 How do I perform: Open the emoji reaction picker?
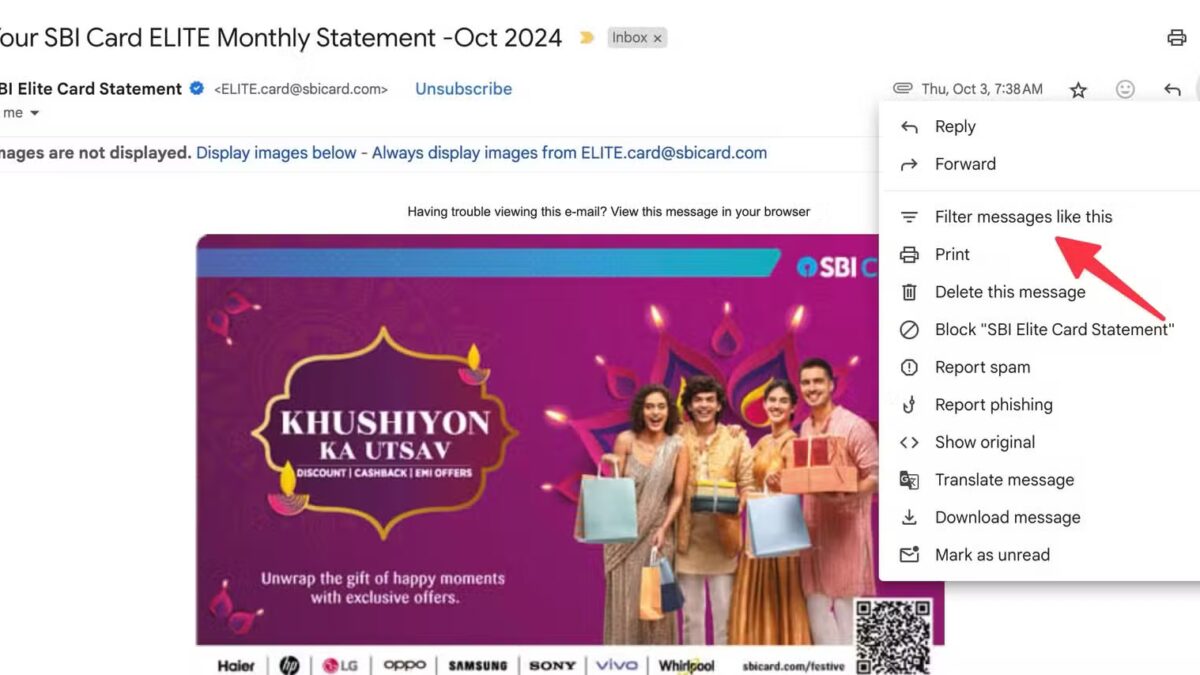[1125, 89]
